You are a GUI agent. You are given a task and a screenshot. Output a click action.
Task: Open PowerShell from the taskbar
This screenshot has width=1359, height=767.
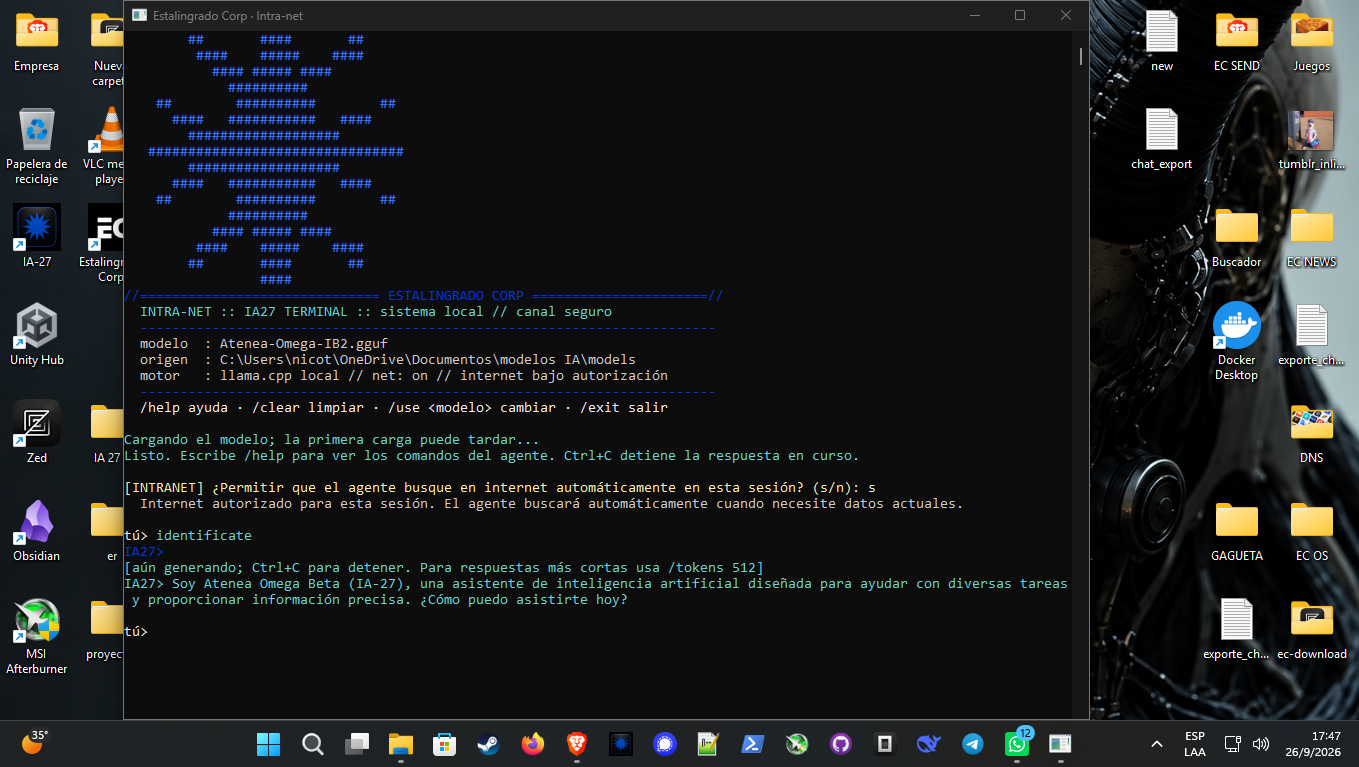click(x=752, y=744)
